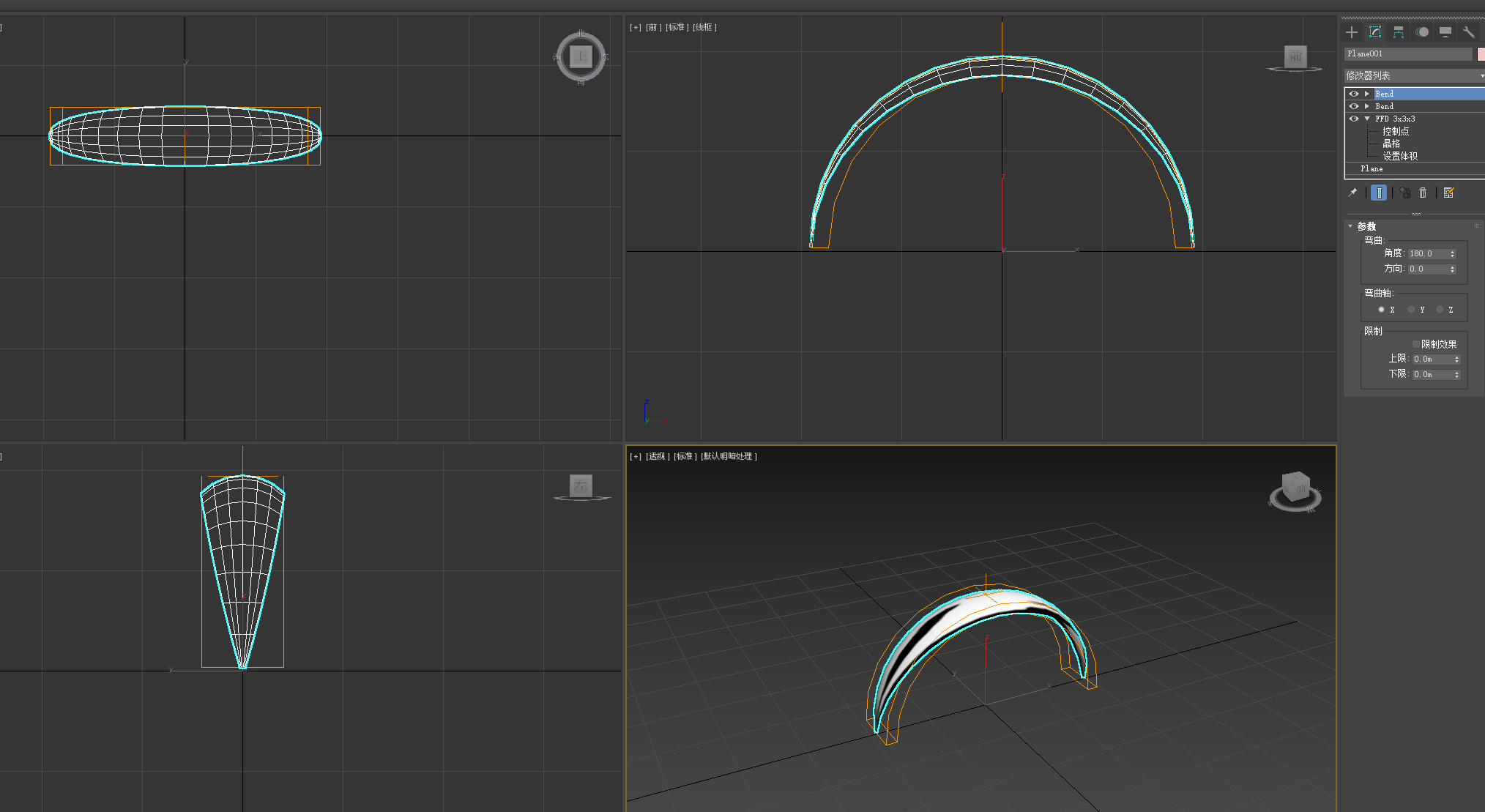Open the Modify command panel tab
Image resolution: width=1485 pixels, height=812 pixels.
1375,32
